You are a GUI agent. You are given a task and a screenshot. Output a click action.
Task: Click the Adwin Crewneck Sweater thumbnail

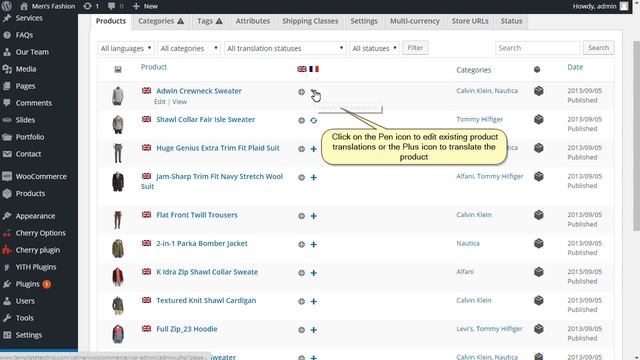pos(118,96)
